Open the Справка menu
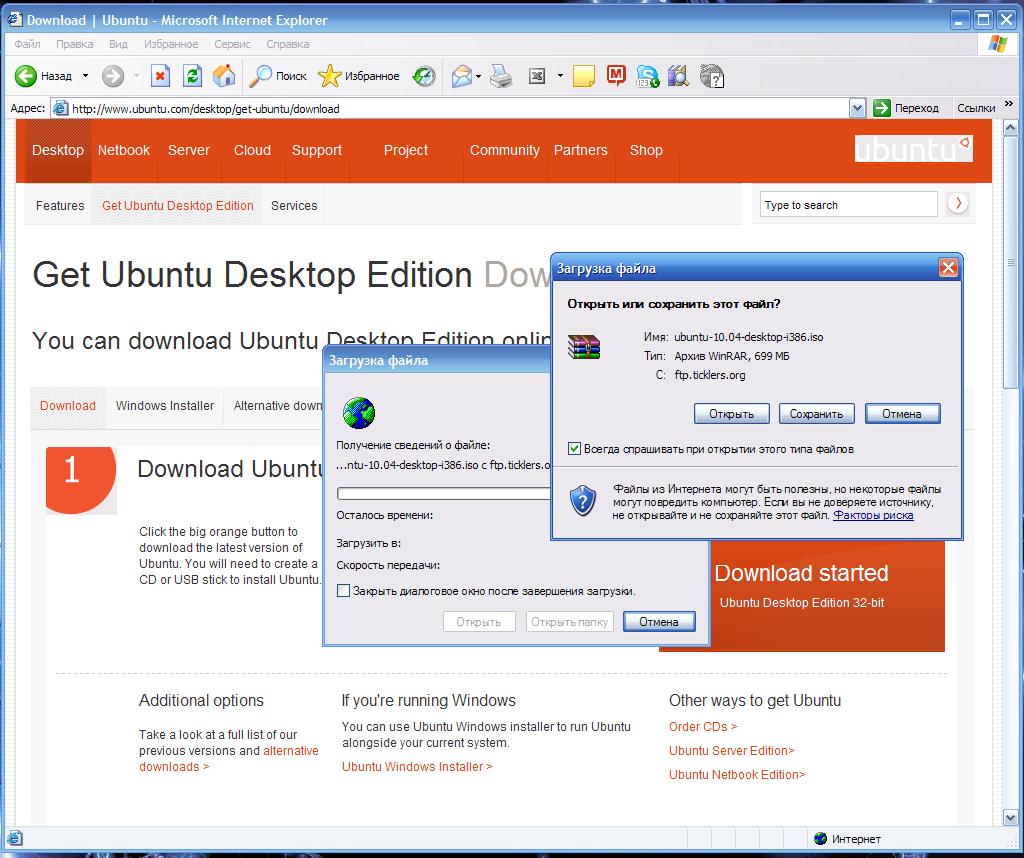Image resolution: width=1024 pixels, height=858 pixels. point(287,44)
